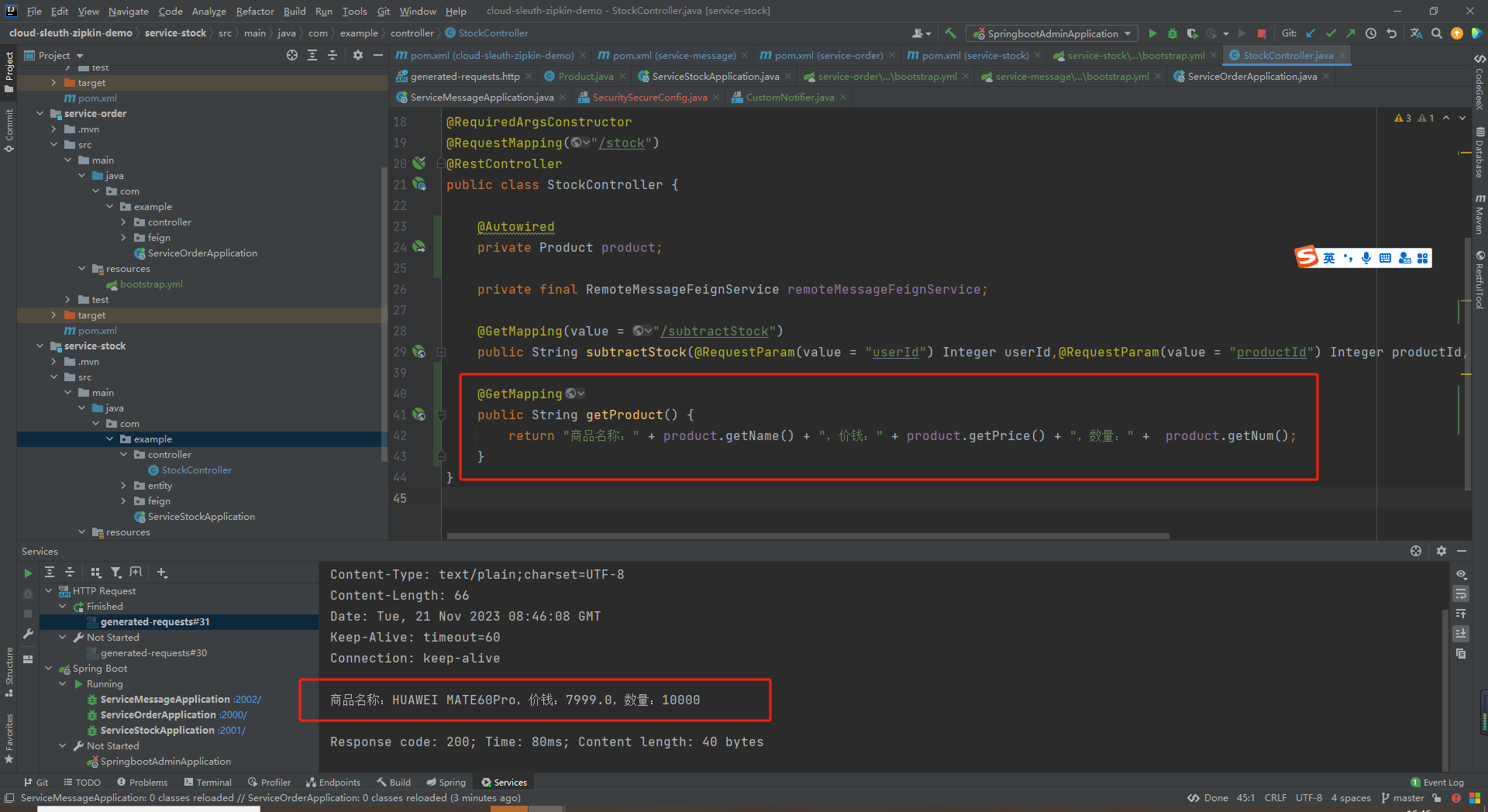The height and width of the screenshot is (812, 1488).
Task: Expand all services in Services toolbar
Action: pyautogui.click(x=50, y=572)
